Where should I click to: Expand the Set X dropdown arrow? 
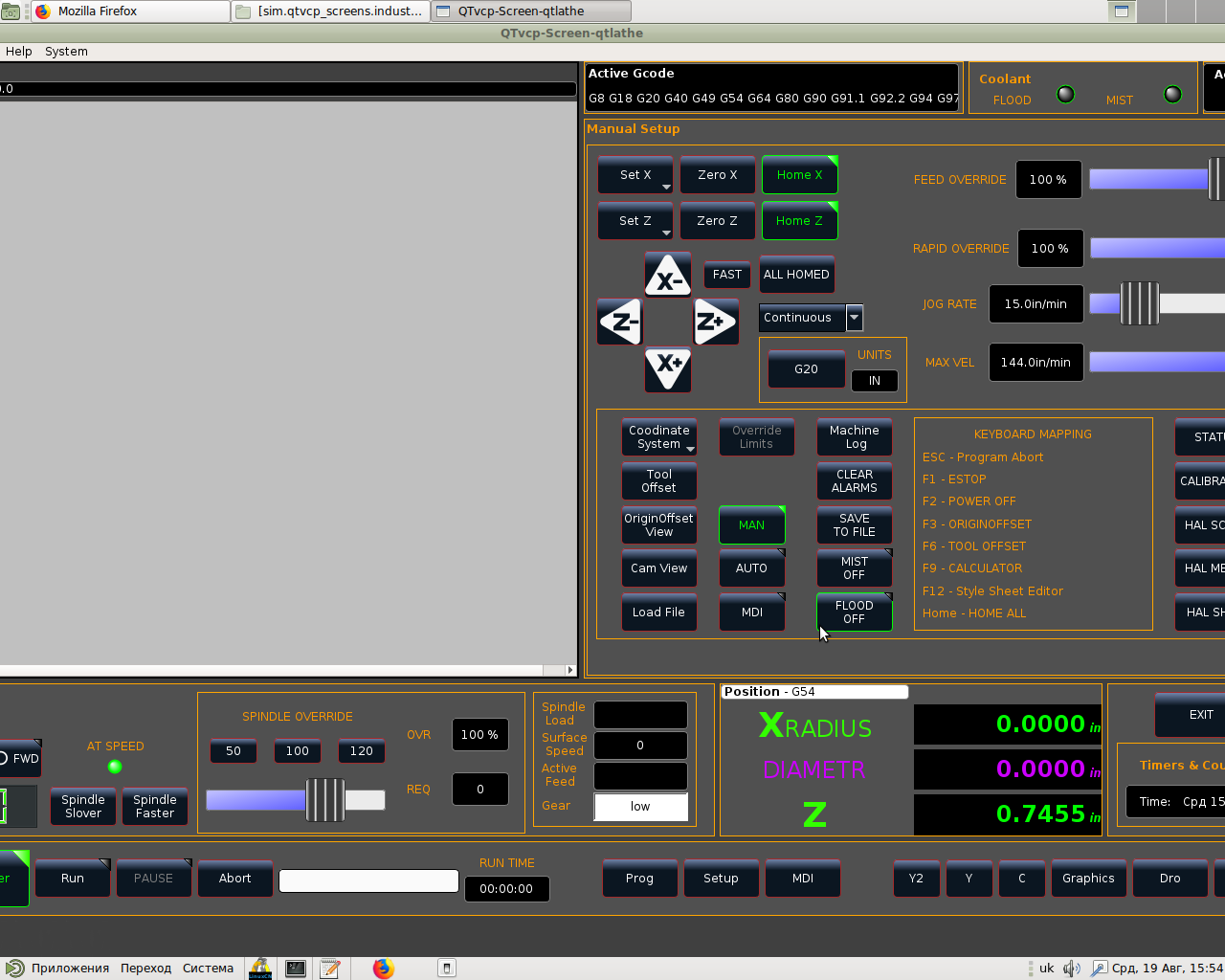[666, 187]
